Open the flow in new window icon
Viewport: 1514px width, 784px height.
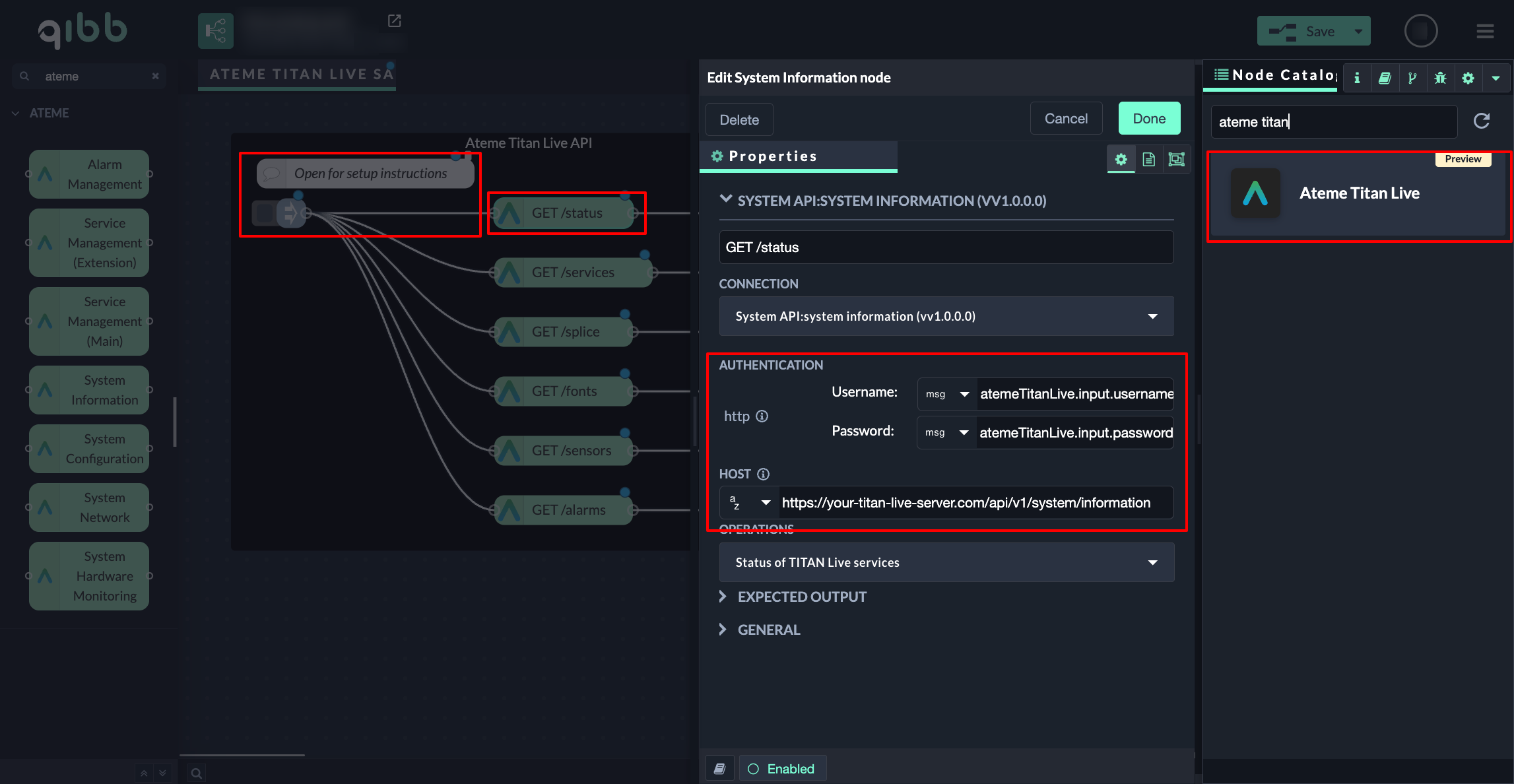(x=394, y=21)
